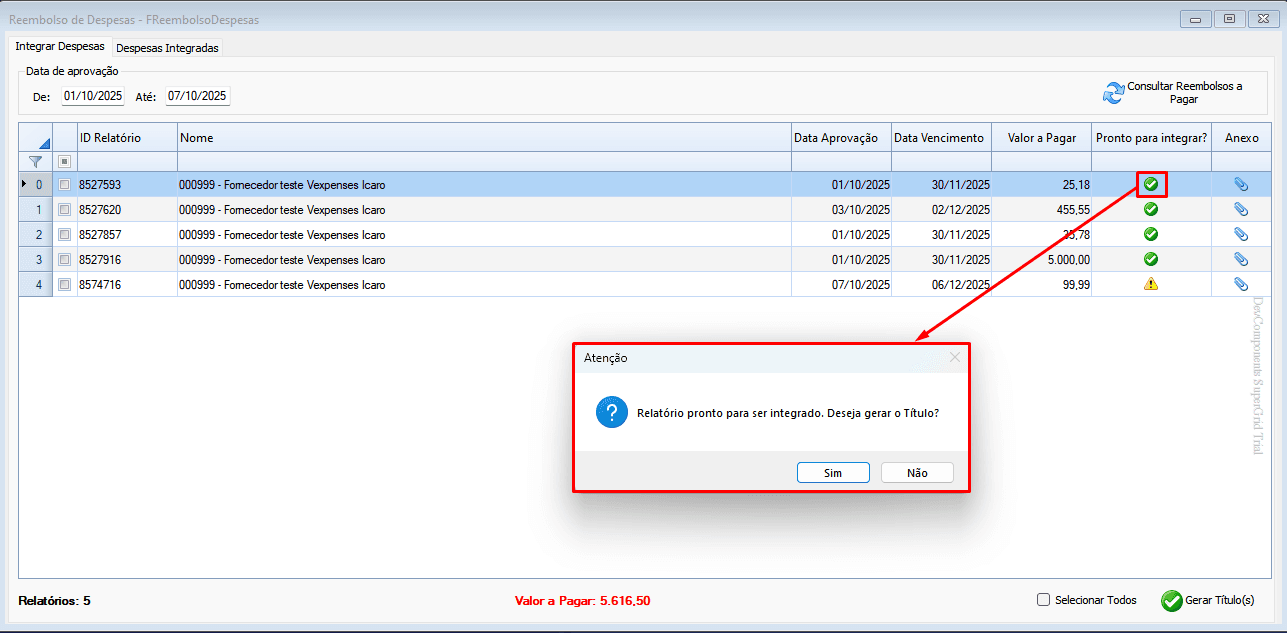Sort by the Data Vencimento column header
Viewport: 1287px width, 633px height.
tap(941, 138)
